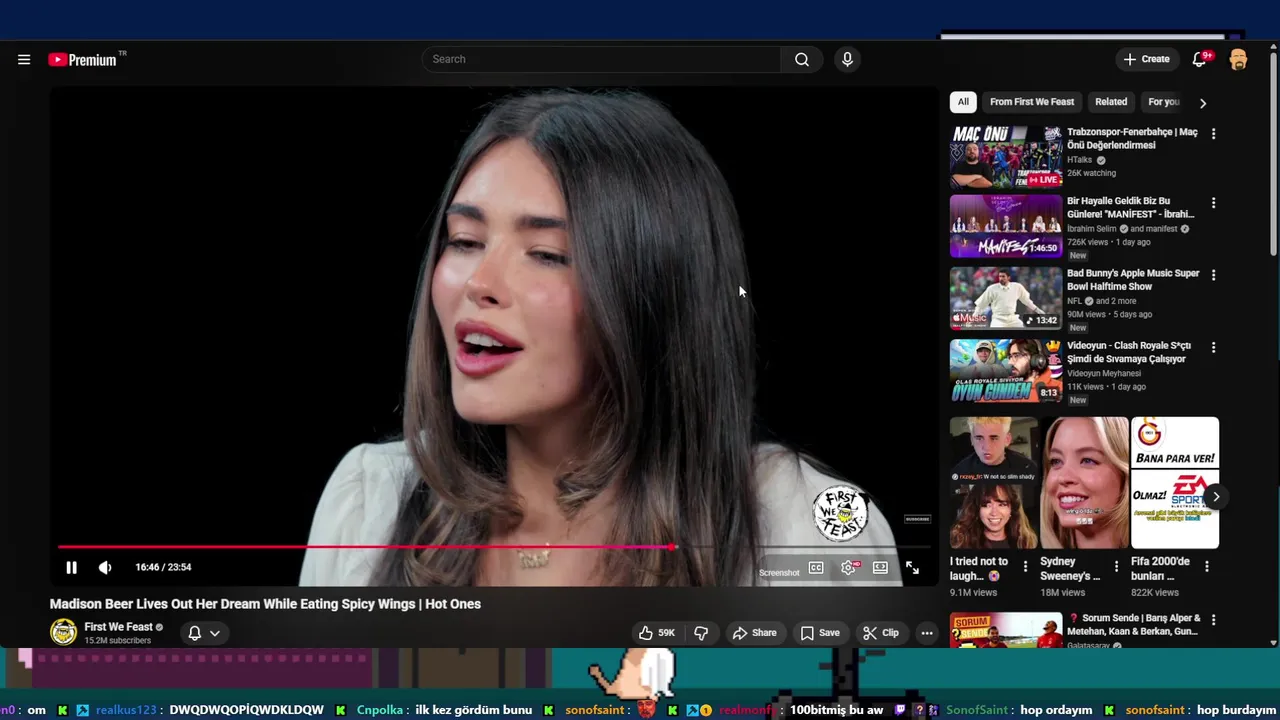Image resolution: width=1280 pixels, height=720 pixels.
Task: Click the First We Feast watermark
Action: [840, 513]
